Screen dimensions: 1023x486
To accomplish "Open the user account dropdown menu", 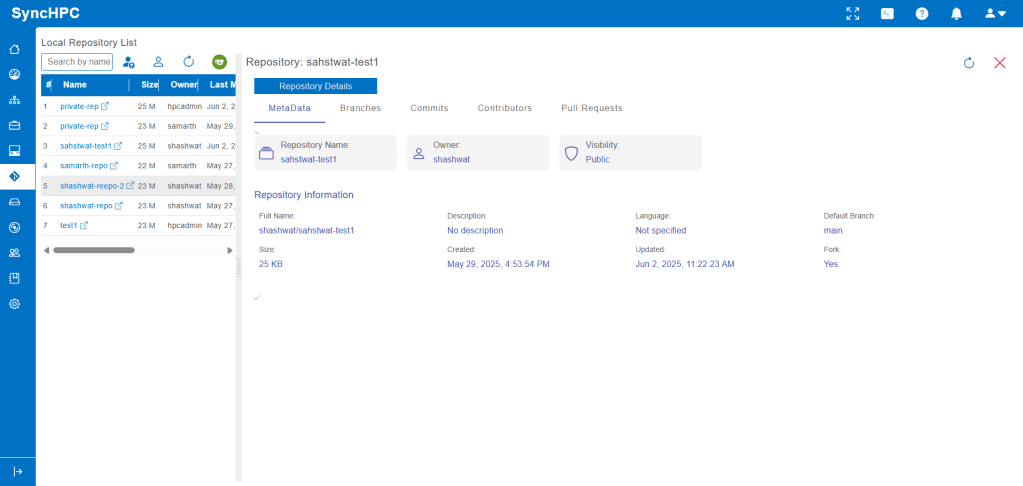I will [994, 13].
